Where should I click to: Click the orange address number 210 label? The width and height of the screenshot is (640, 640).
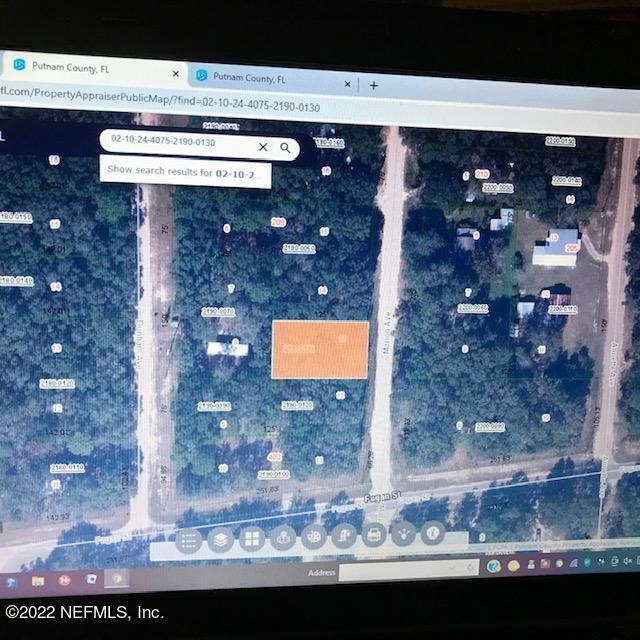pyautogui.click(x=482, y=174)
